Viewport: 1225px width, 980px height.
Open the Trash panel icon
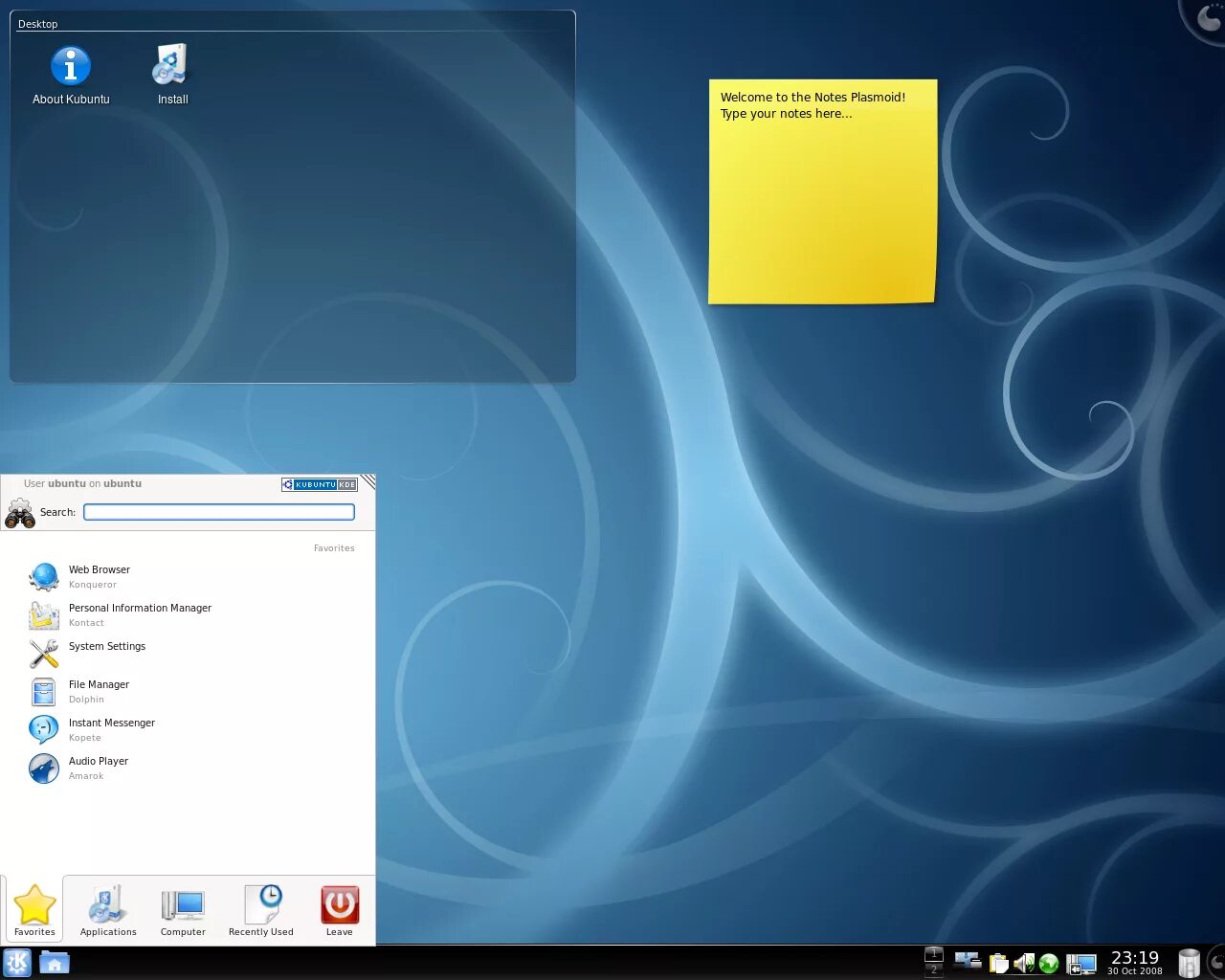coord(1189,963)
